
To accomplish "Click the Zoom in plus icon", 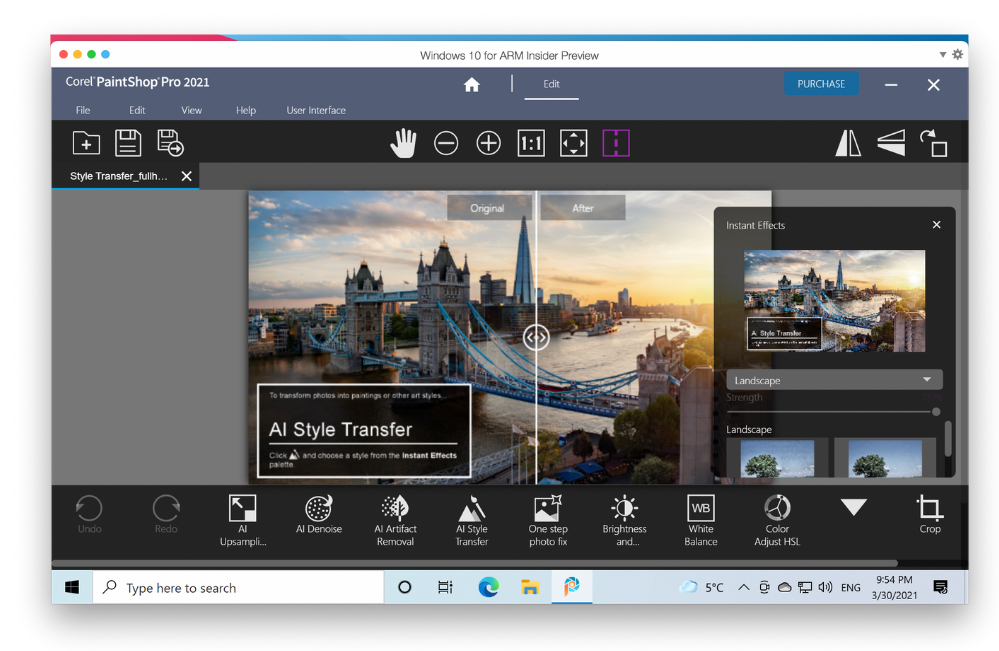I will tap(488, 144).
